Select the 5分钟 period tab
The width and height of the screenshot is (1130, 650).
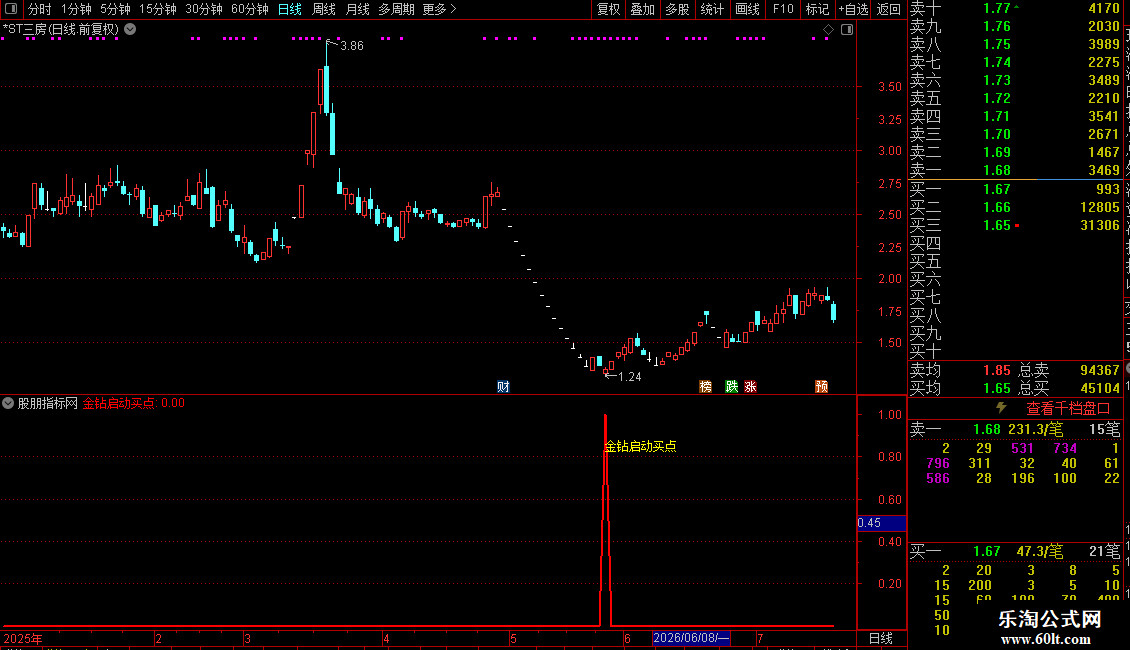pos(115,9)
